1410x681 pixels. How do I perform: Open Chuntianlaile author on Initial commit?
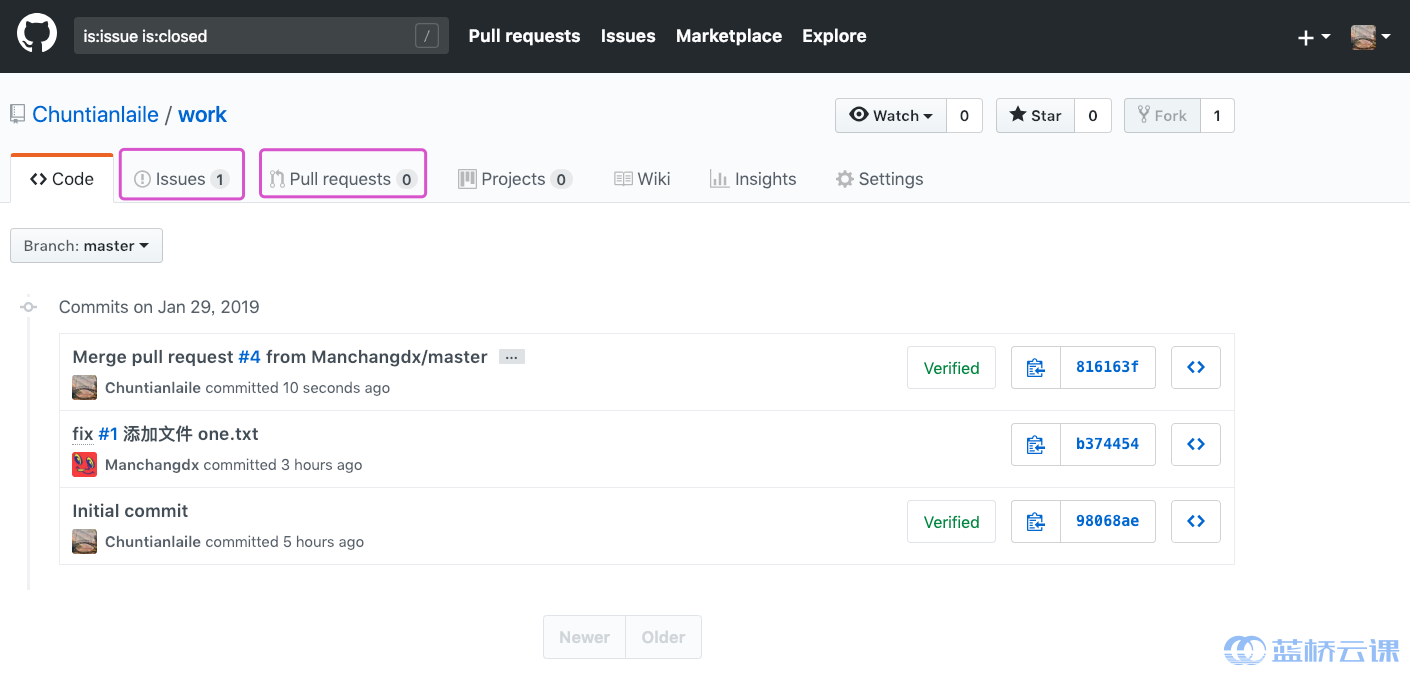pyautogui.click(x=153, y=542)
